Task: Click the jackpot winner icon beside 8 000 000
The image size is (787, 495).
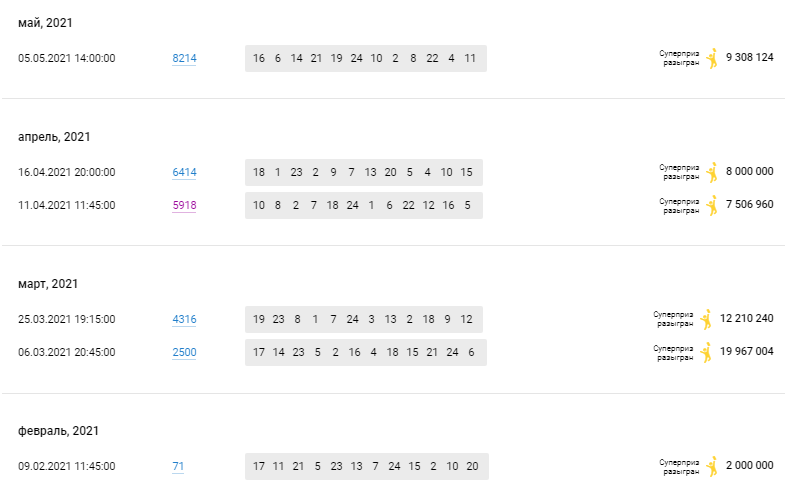Action: pyautogui.click(x=712, y=172)
